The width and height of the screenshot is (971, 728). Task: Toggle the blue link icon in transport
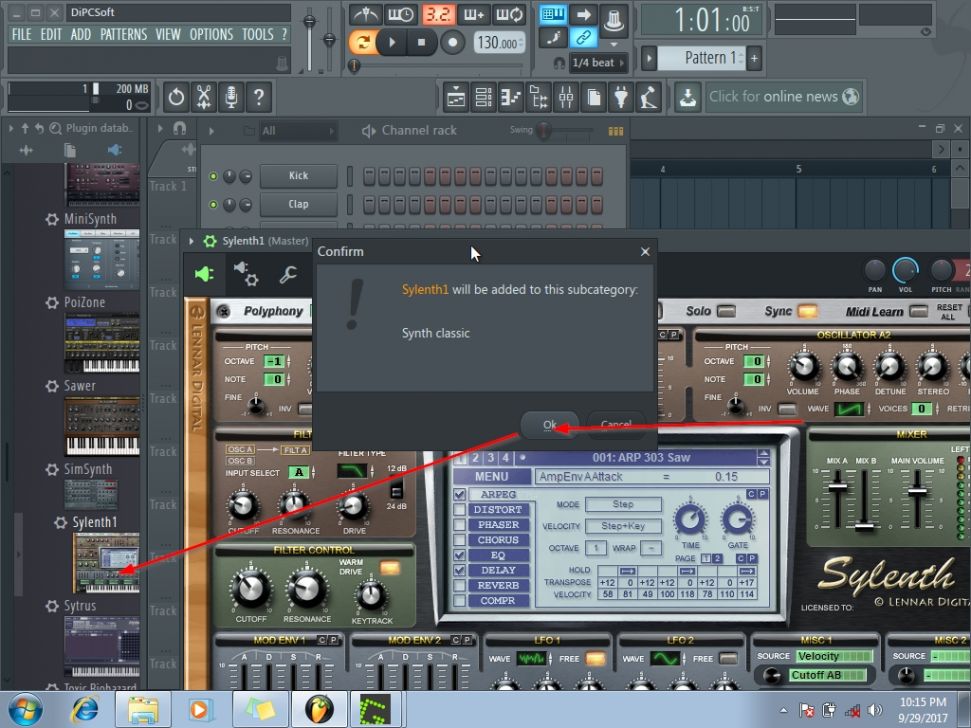(583, 38)
